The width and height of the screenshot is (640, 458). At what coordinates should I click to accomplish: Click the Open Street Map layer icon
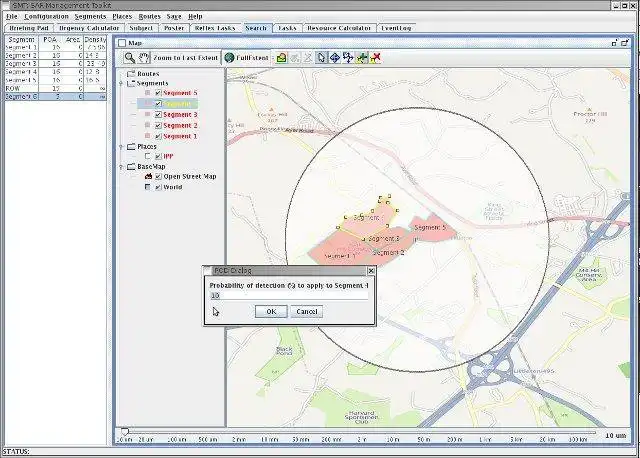(x=149, y=176)
